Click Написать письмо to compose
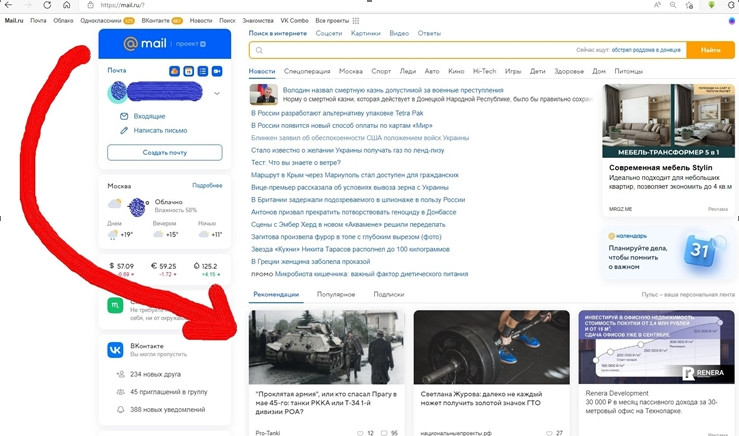 pos(158,130)
